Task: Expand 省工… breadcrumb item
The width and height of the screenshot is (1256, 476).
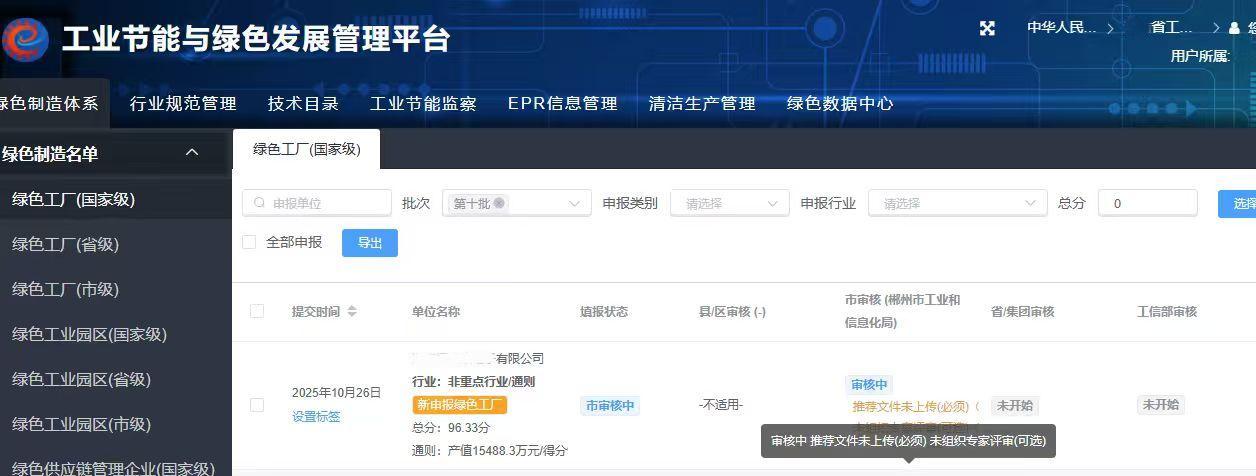Action: coord(1172,28)
